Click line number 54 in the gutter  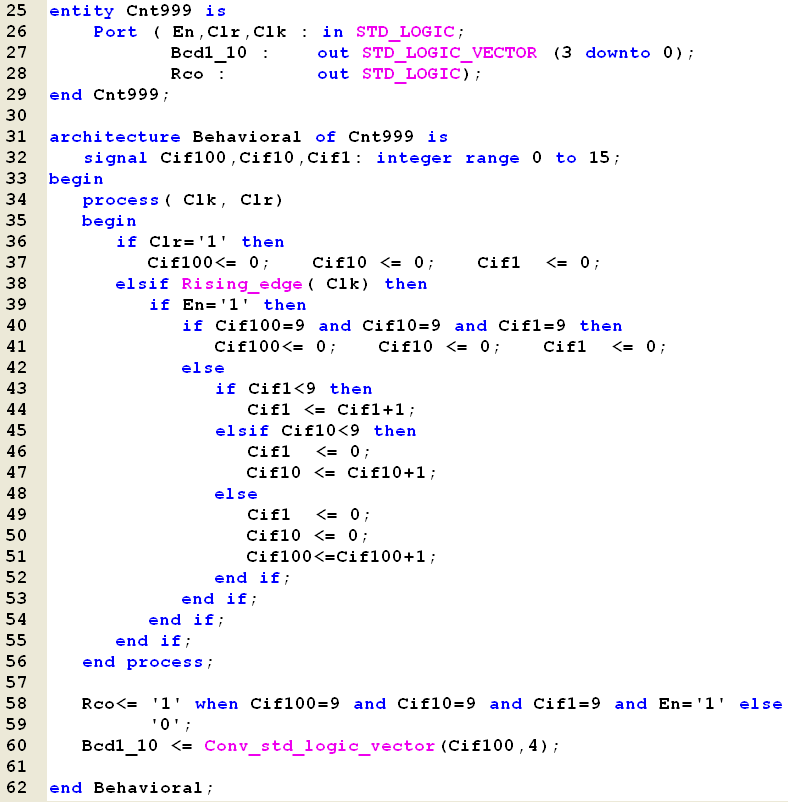(16, 619)
